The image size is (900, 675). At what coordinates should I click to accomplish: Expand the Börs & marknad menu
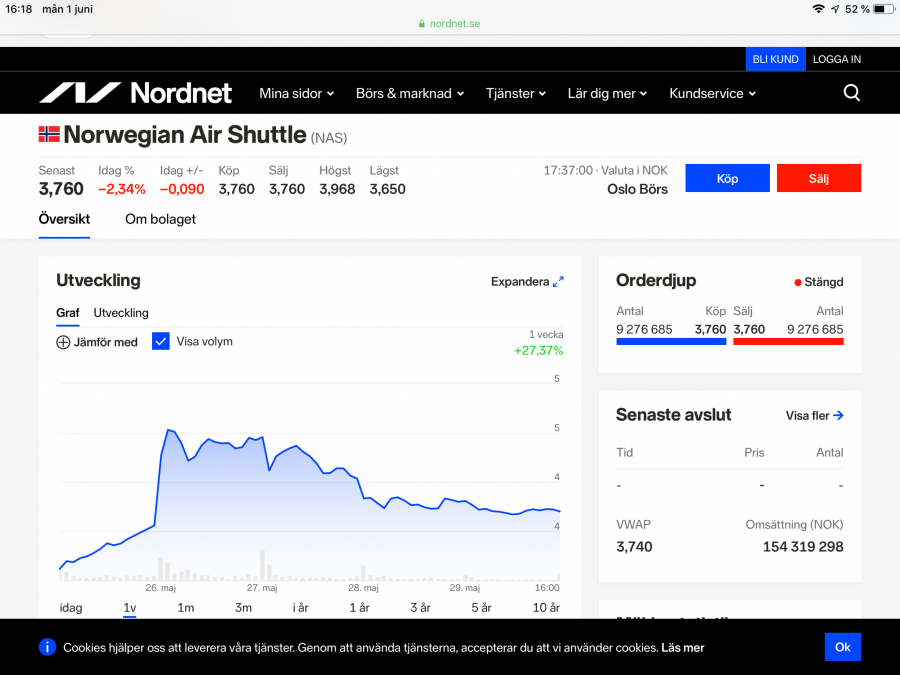point(410,93)
